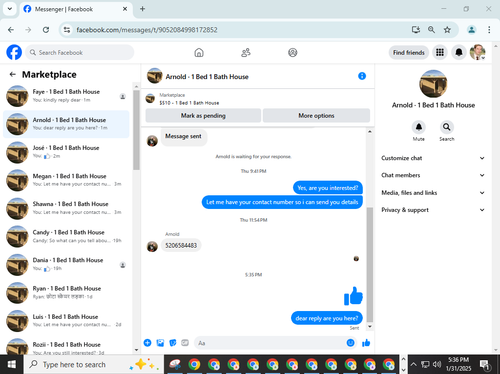500x374 pixels.
Task: Open the Shawna 1 Bed 1 Bath House chat
Action: (x=66, y=208)
